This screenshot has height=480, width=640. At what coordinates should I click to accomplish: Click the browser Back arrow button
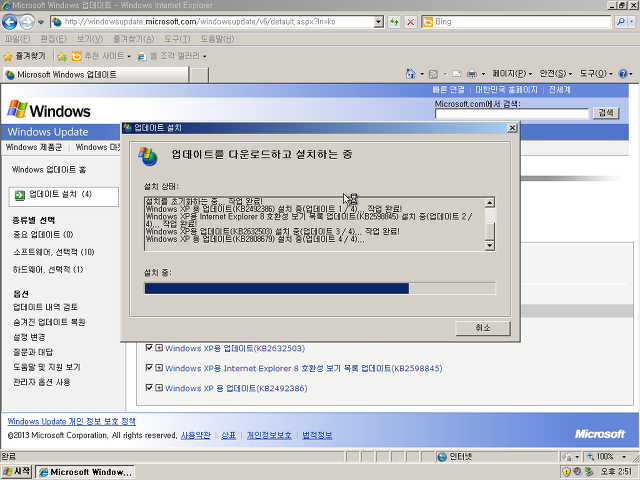(9, 22)
